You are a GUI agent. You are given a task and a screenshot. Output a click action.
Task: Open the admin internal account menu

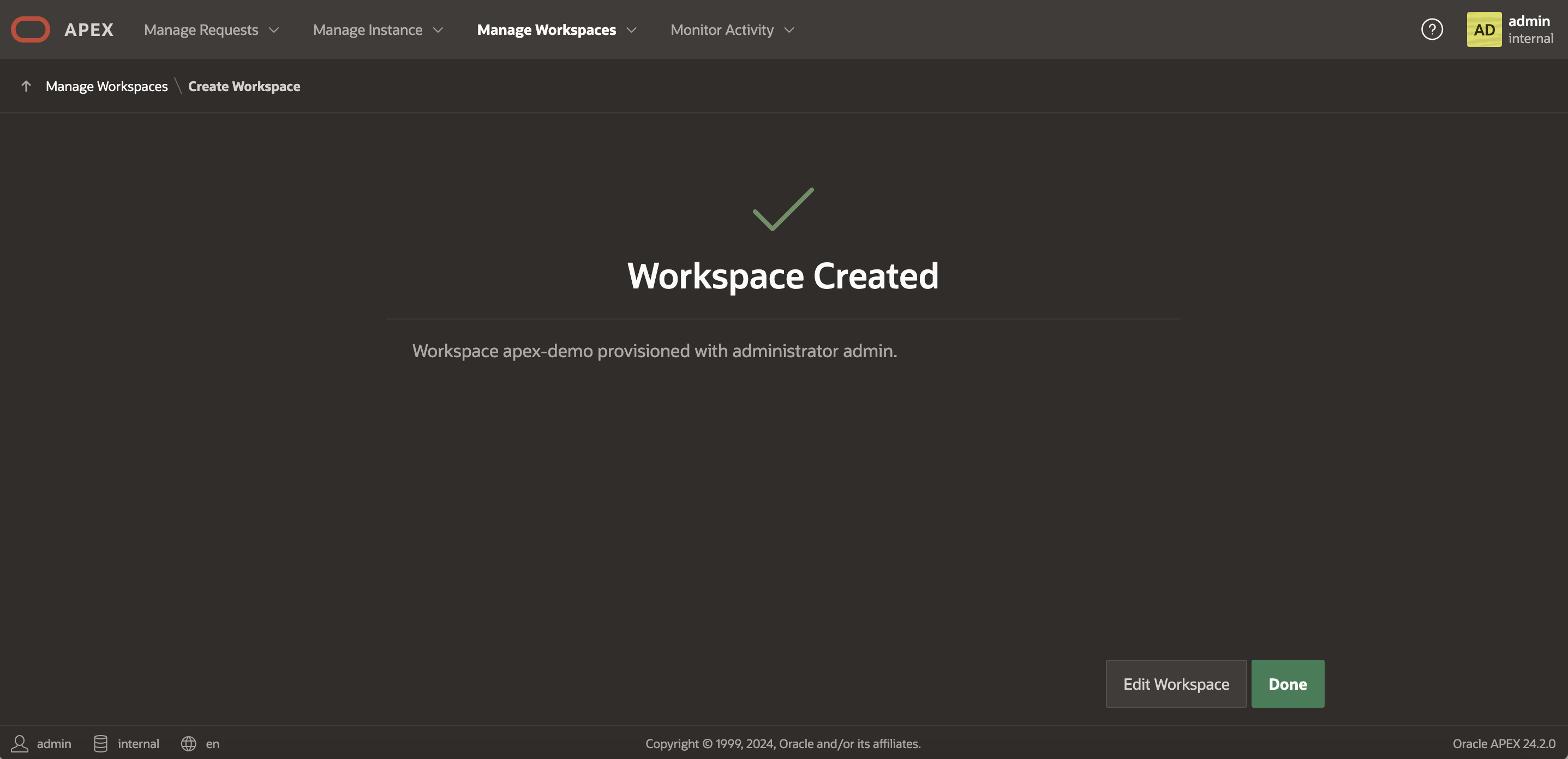point(1530,29)
